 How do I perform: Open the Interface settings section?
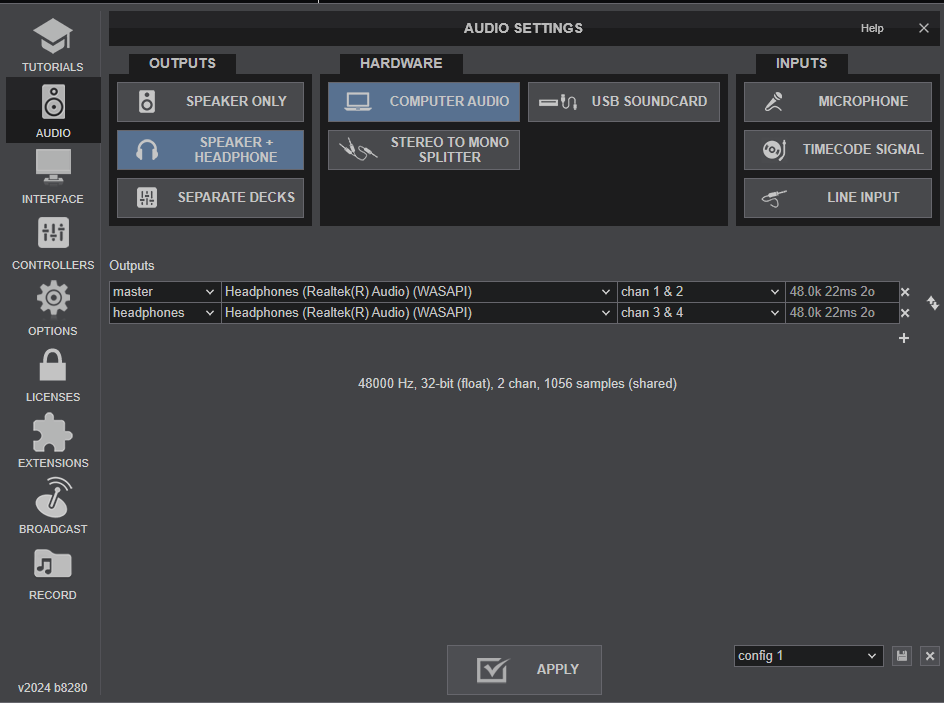click(x=53, y=176)
